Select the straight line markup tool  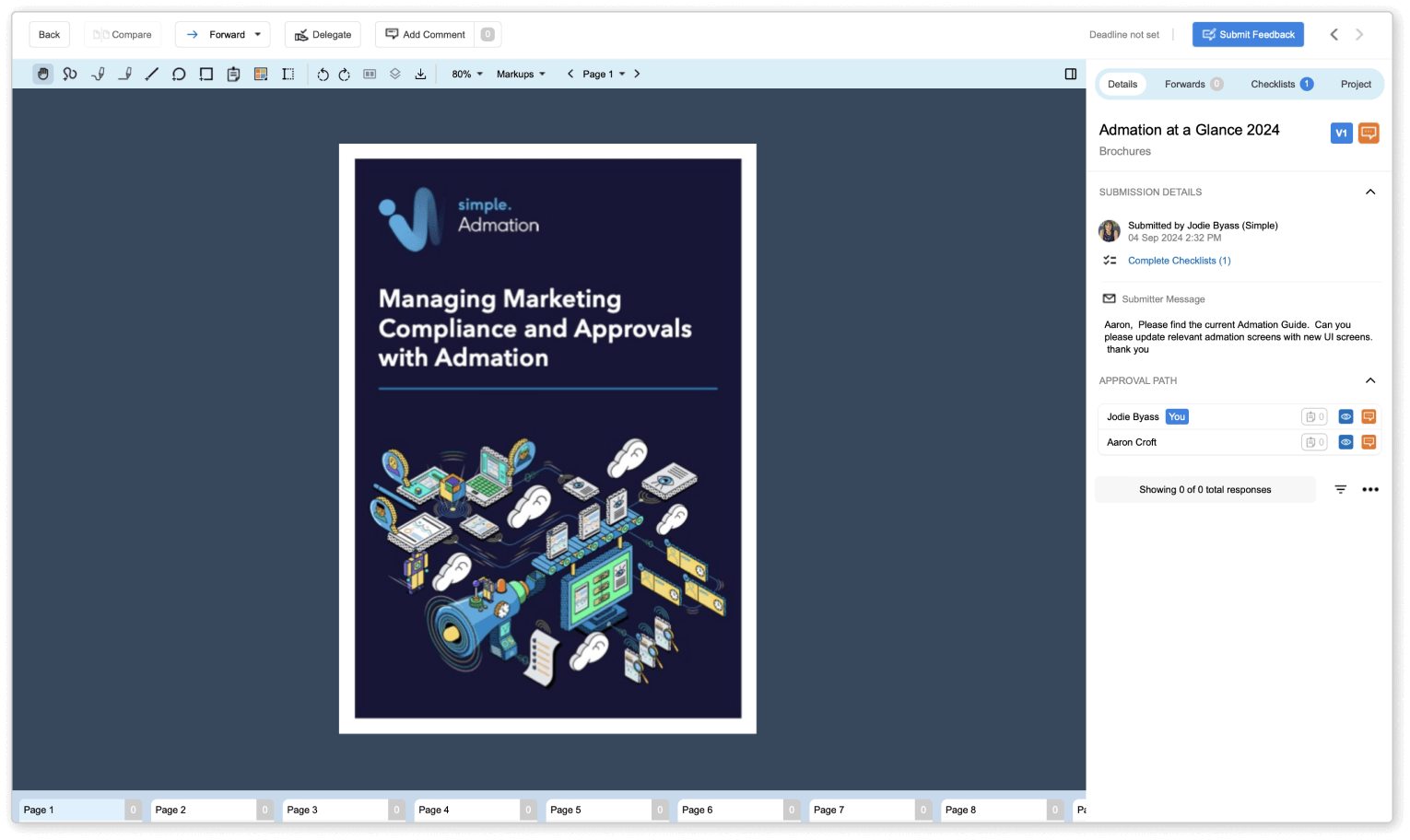[152, 74]
